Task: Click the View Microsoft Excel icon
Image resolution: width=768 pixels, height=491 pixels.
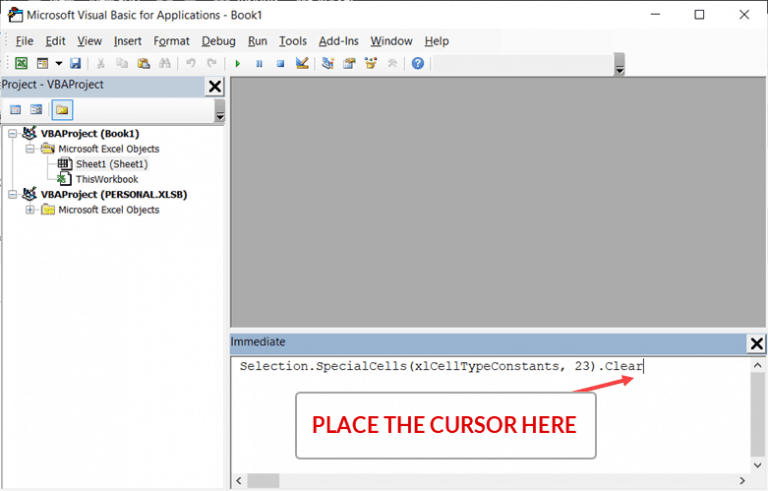Action: (22, 63)
